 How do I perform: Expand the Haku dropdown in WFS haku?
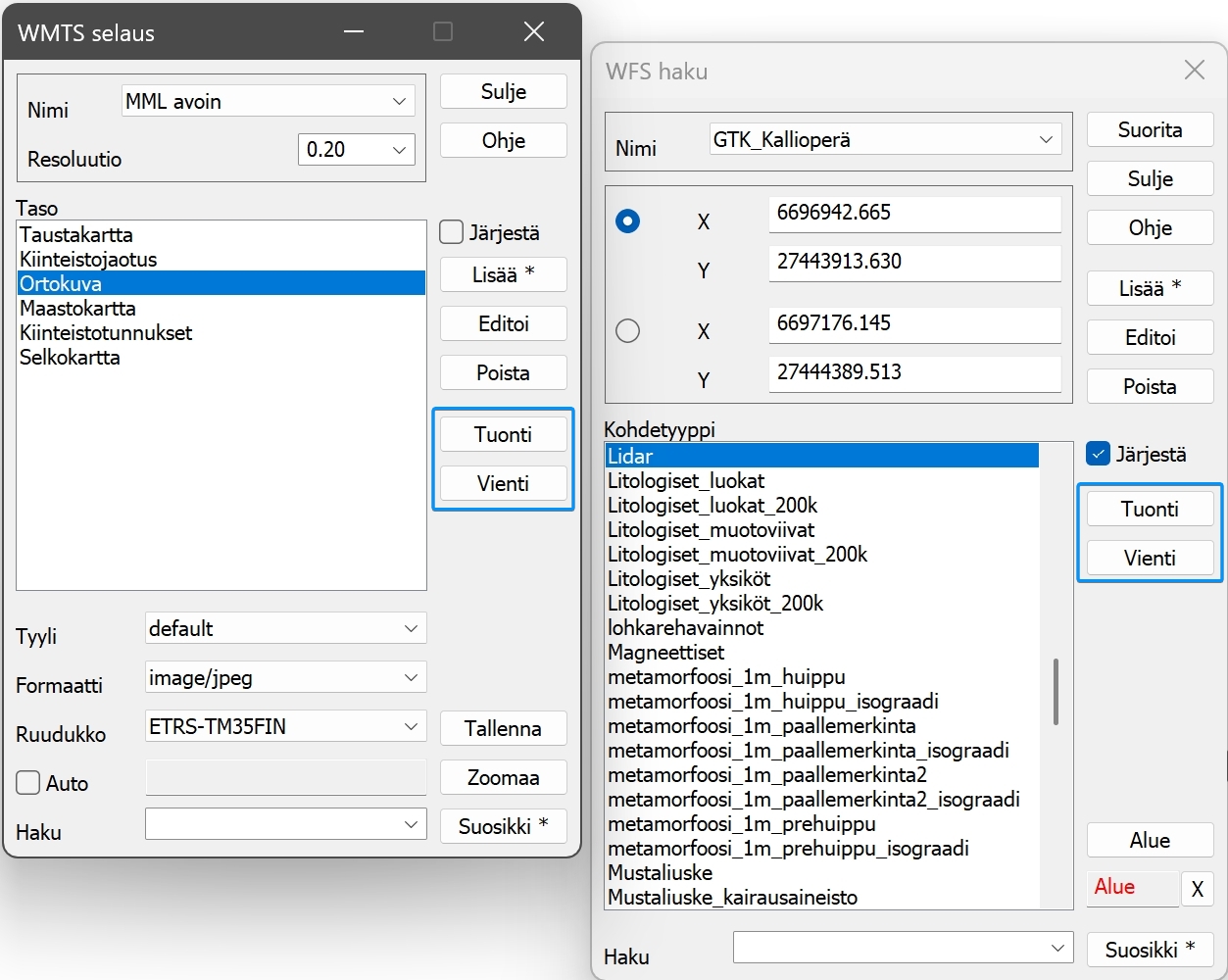pyautogui.click(x=902, y=948)
